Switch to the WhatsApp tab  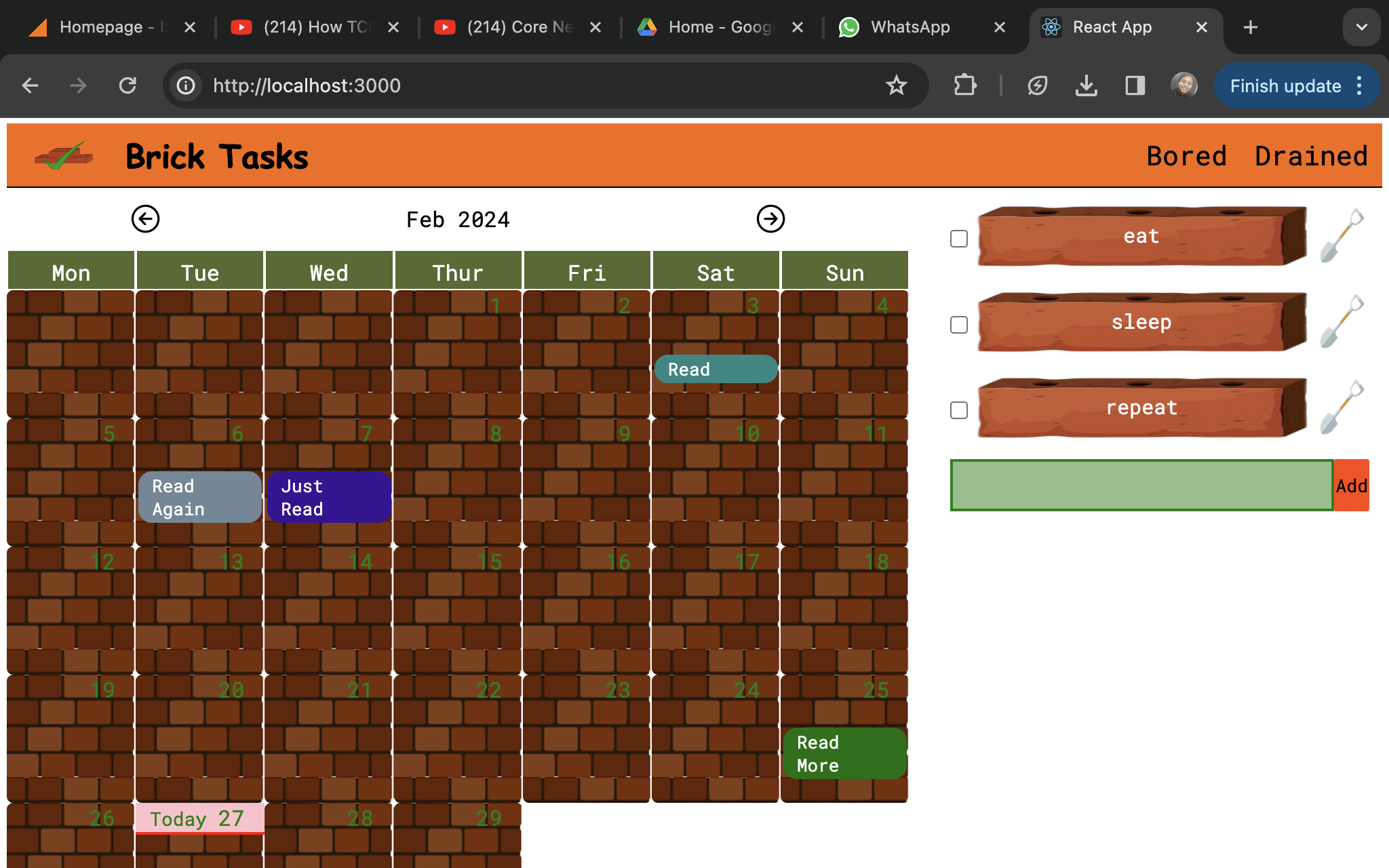pyautogui.click(x=909, y=27)
